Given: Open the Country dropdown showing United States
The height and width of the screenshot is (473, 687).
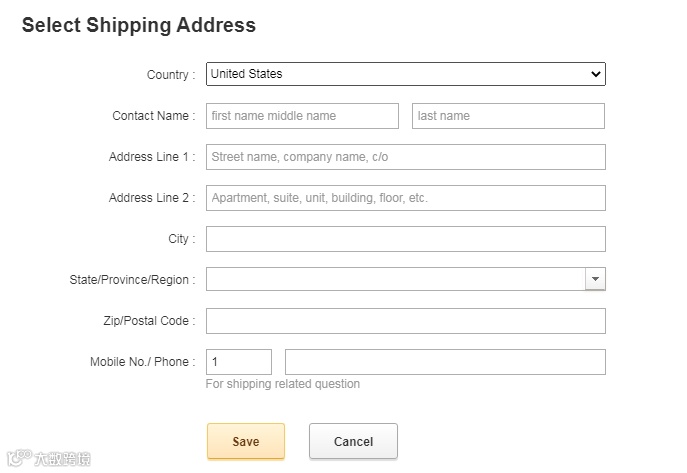Looking at the screenshot, I should (405, 74).
